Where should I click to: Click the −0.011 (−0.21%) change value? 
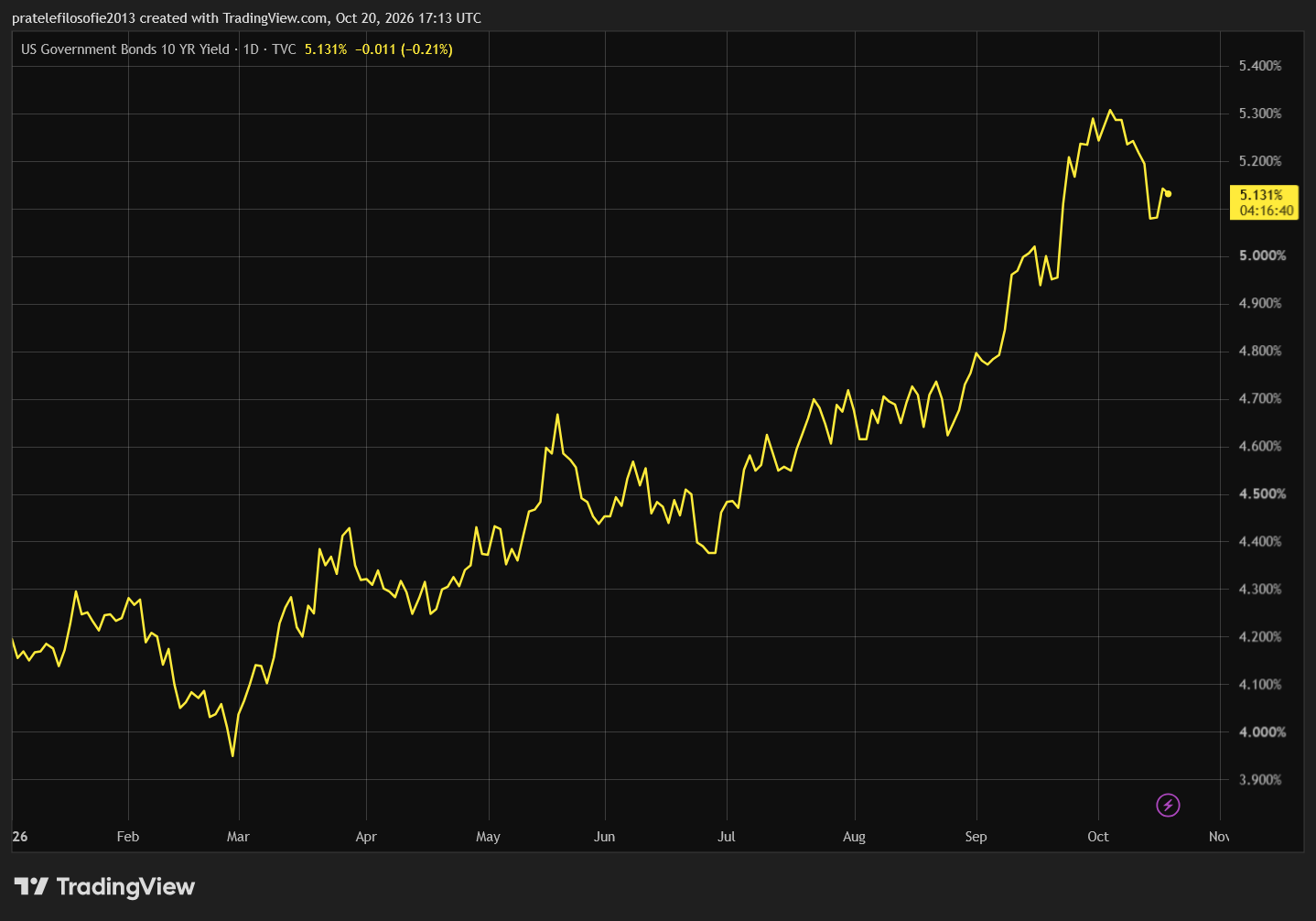click(404, 49)
